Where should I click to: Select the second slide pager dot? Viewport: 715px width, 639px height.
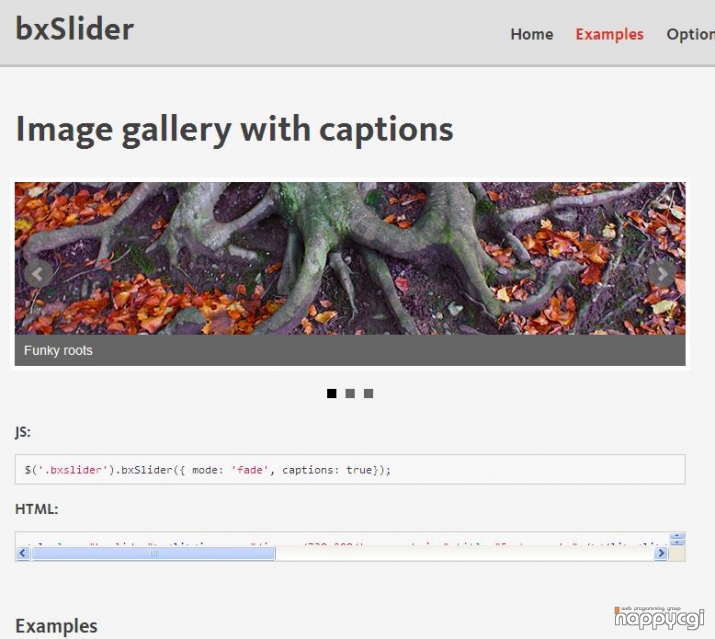click(350, 393)
